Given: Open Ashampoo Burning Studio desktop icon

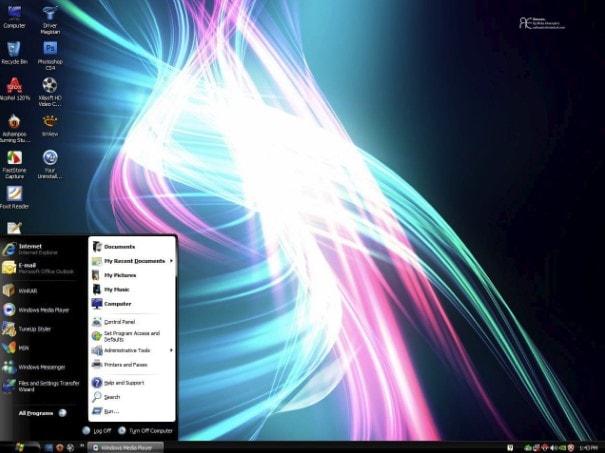Looking at the screenshot, I should point(14,128).
